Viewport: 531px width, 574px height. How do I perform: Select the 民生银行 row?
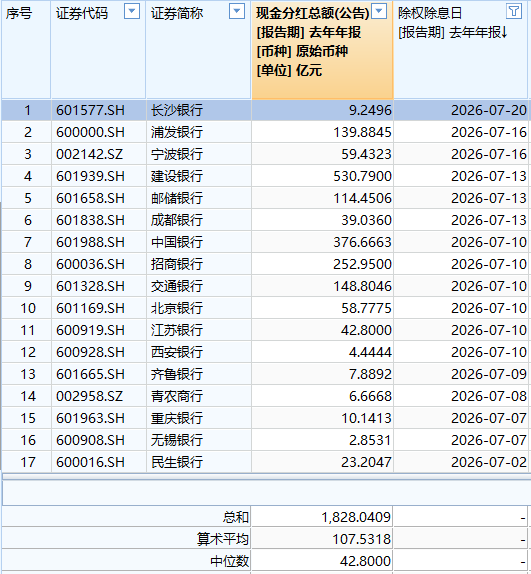click(265, 462)
